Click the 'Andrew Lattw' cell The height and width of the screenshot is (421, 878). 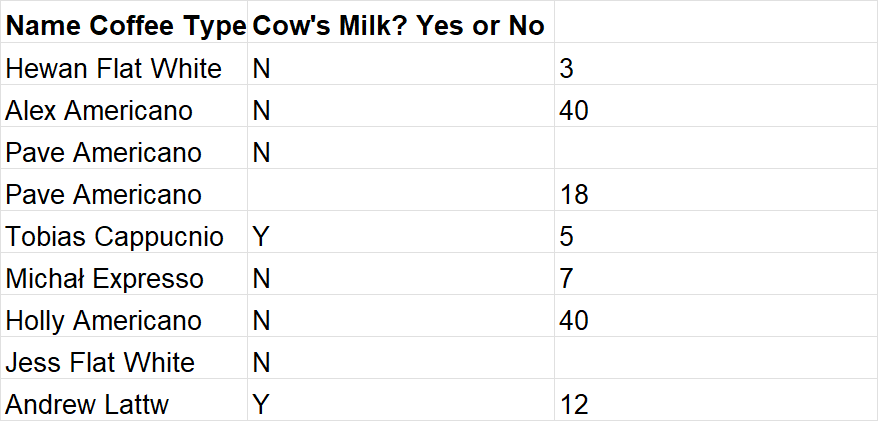(x=86, y=405)
